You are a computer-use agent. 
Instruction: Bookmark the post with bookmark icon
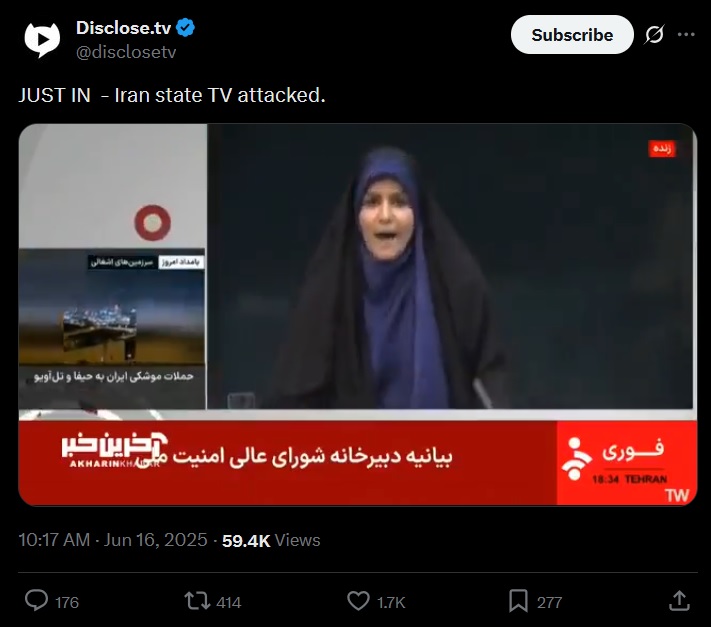tap(518, 601)
